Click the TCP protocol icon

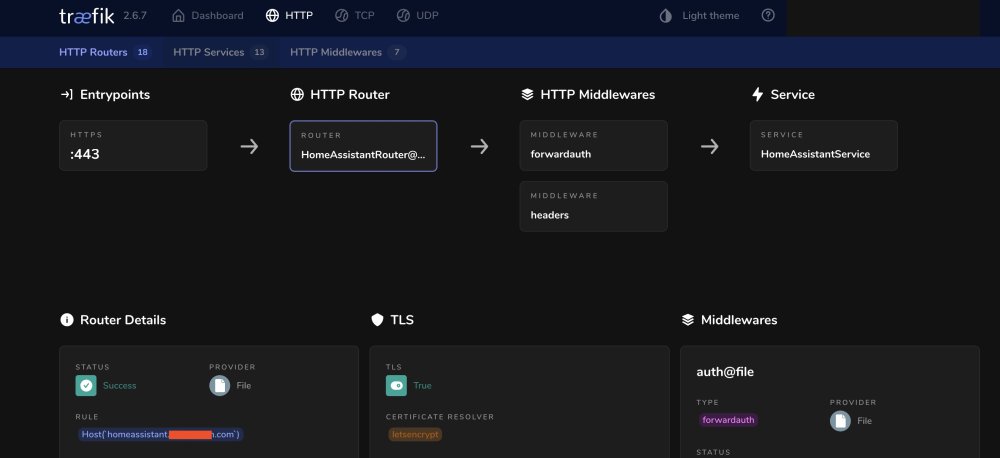click(x=341, y=15)
